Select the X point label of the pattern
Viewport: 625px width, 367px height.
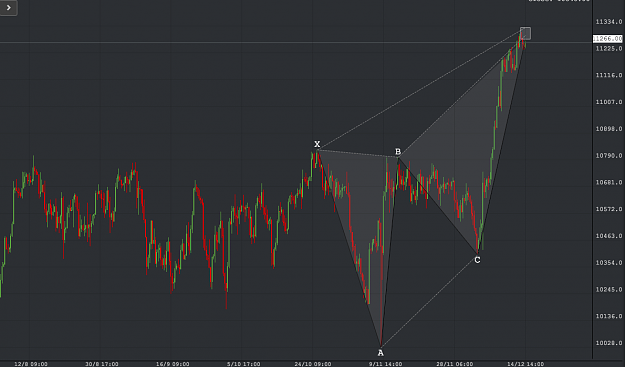317,144
